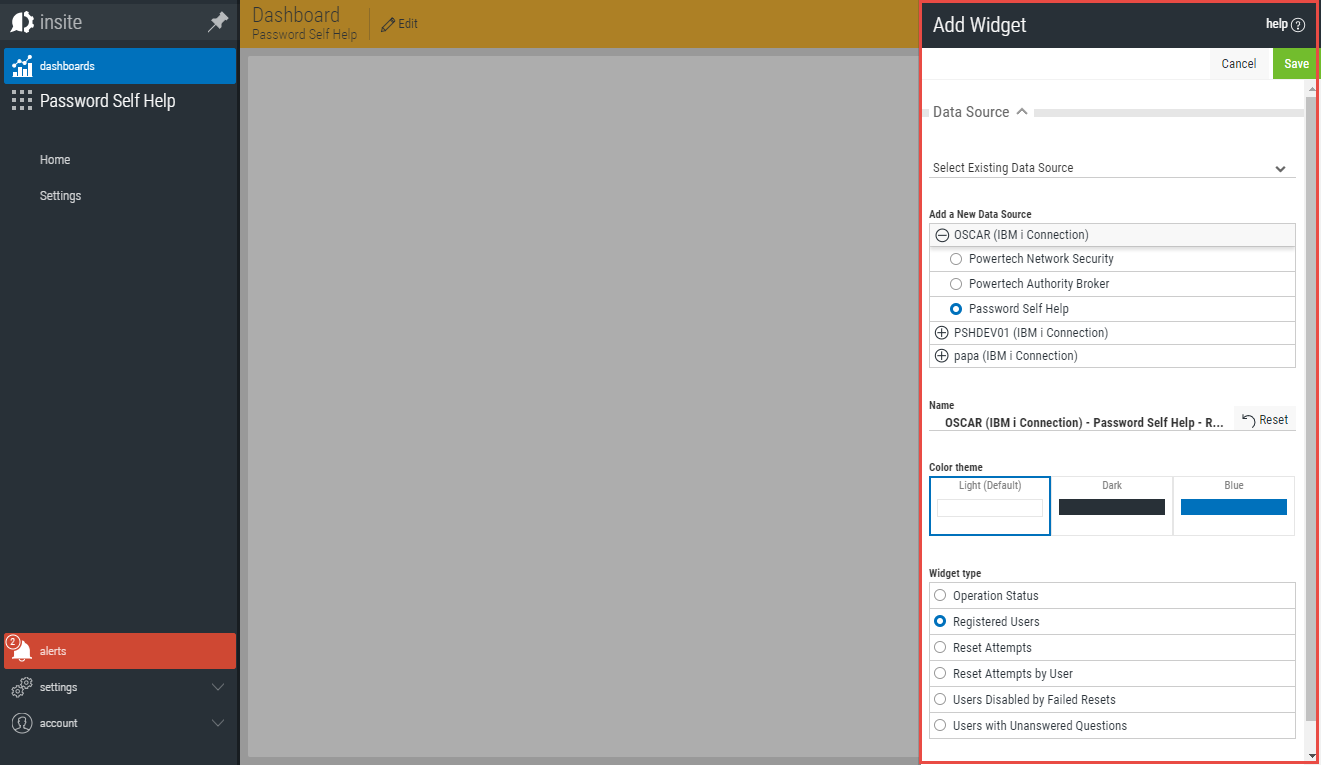Image resolution: width=1321 pixels, height=765 pixels.
Task: Click the help question mark icon
Action: click(1298, 25)
